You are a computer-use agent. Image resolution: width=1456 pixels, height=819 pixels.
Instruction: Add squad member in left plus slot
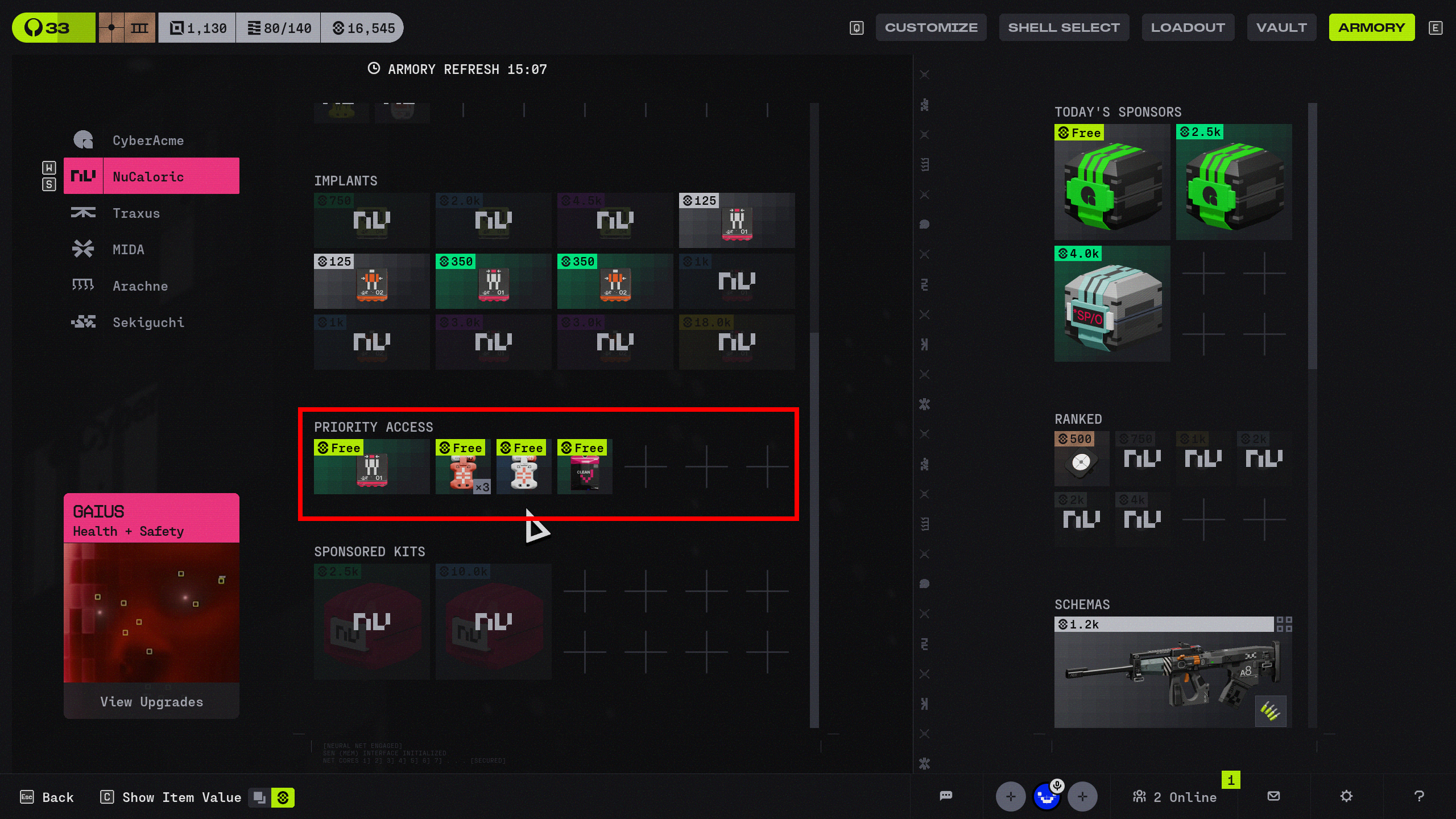[x=1010, y=797]
